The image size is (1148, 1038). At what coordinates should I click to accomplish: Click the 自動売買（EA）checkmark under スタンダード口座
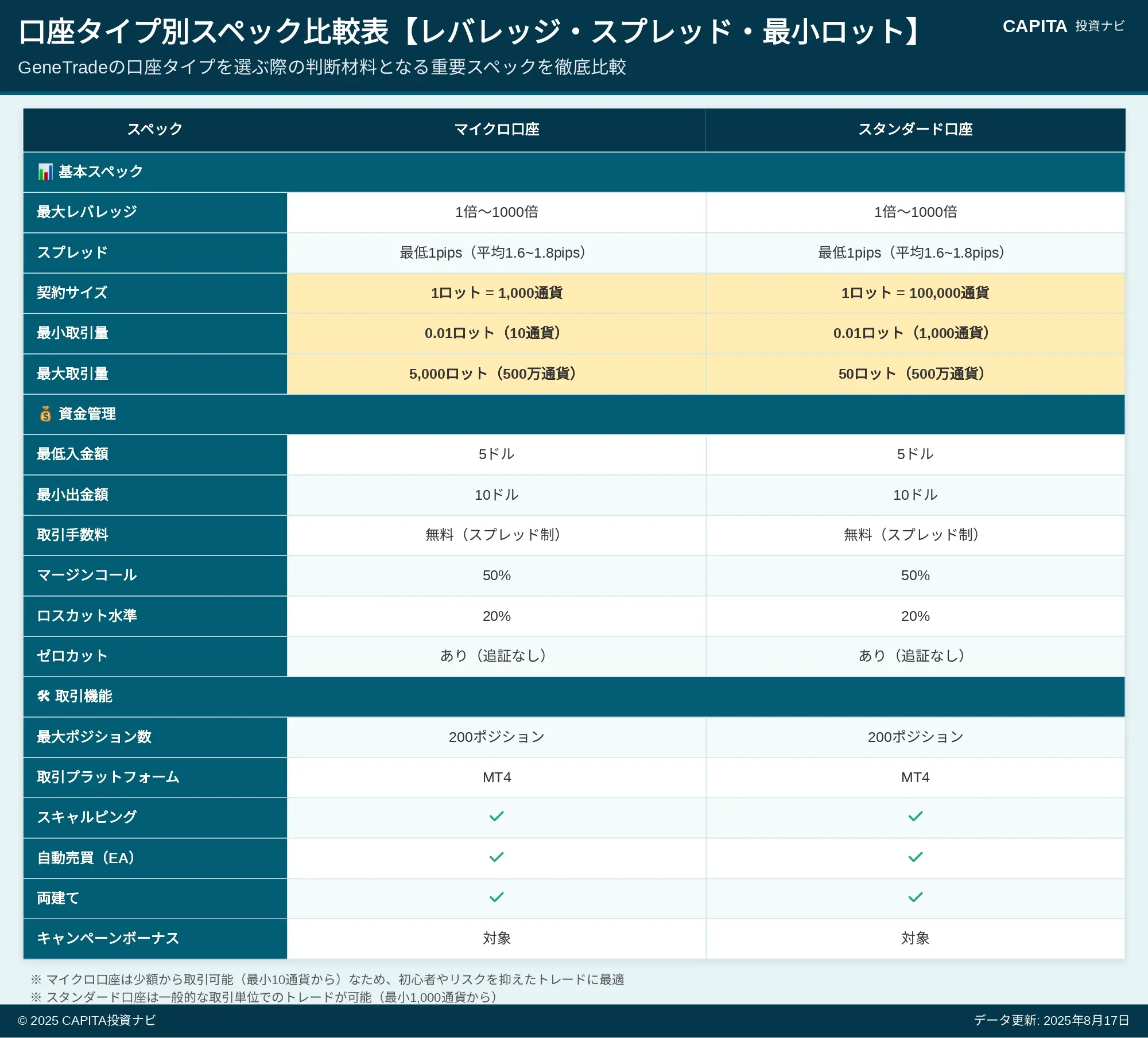[x=916, y=857]
